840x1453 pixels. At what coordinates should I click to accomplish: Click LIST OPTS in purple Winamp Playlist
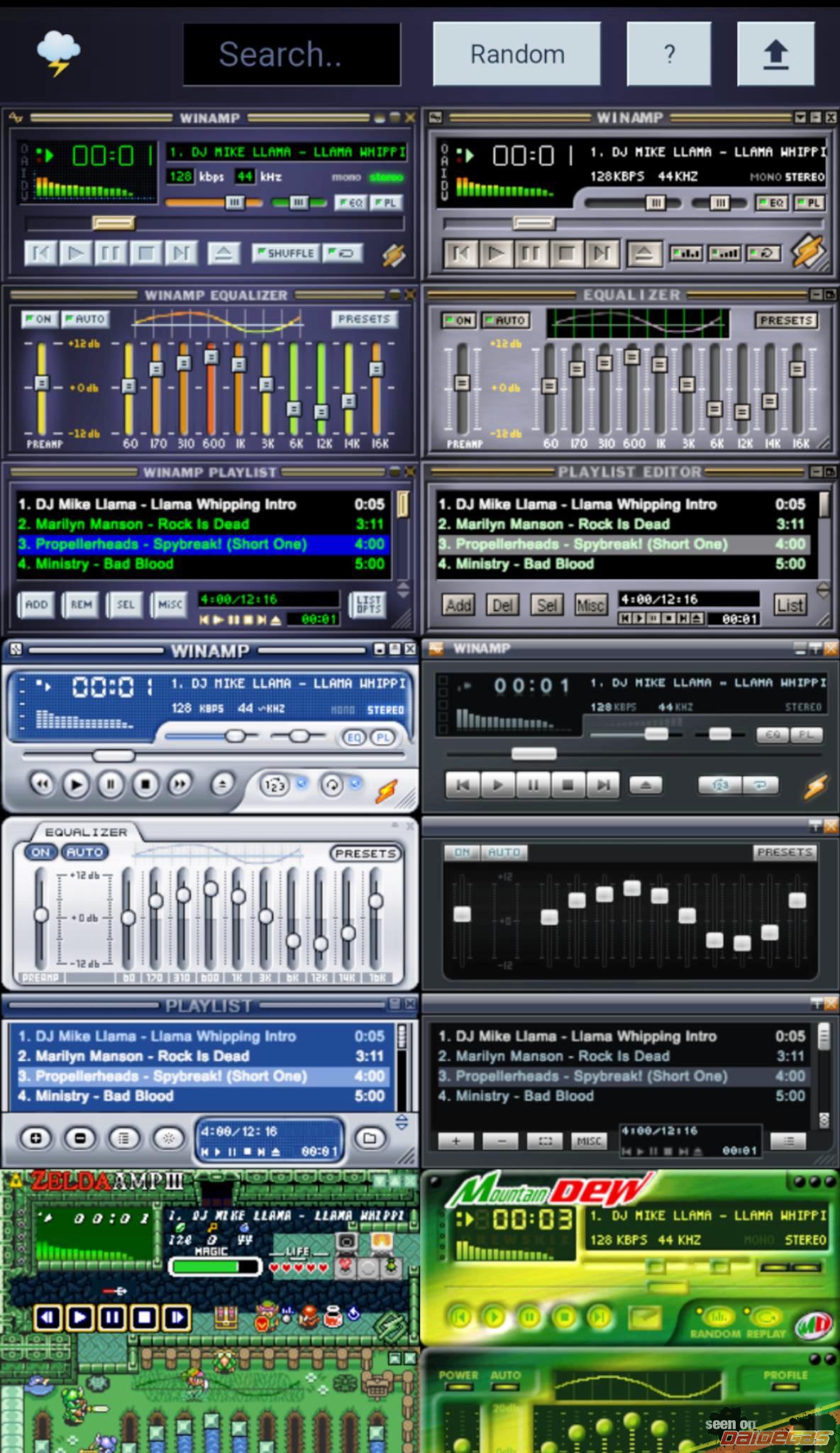pos(368,605)
